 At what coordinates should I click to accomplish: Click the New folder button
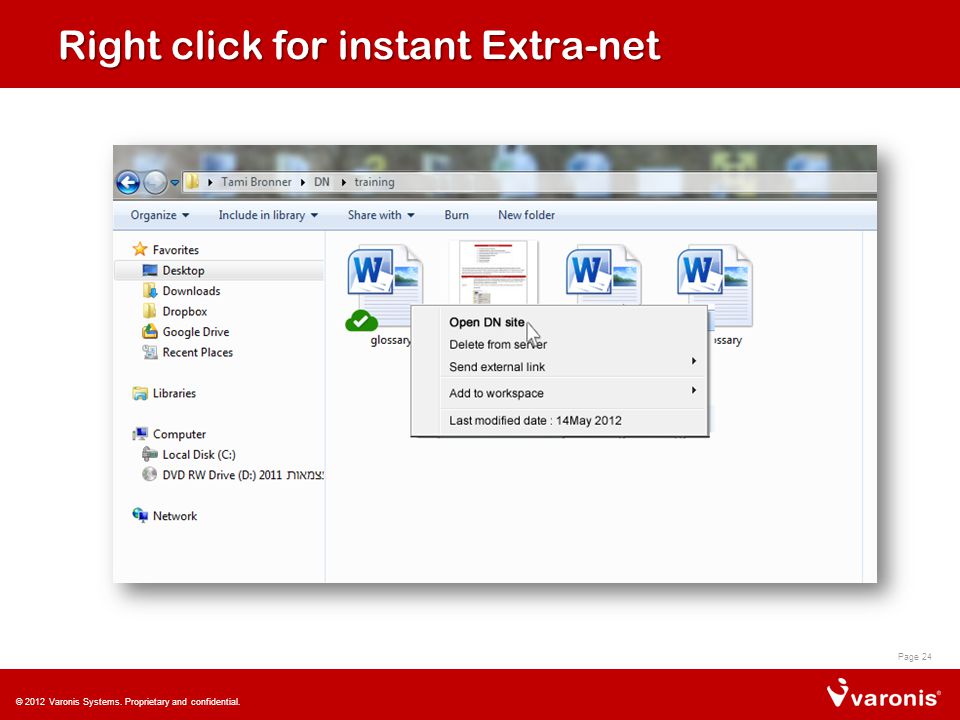(527, 215)
